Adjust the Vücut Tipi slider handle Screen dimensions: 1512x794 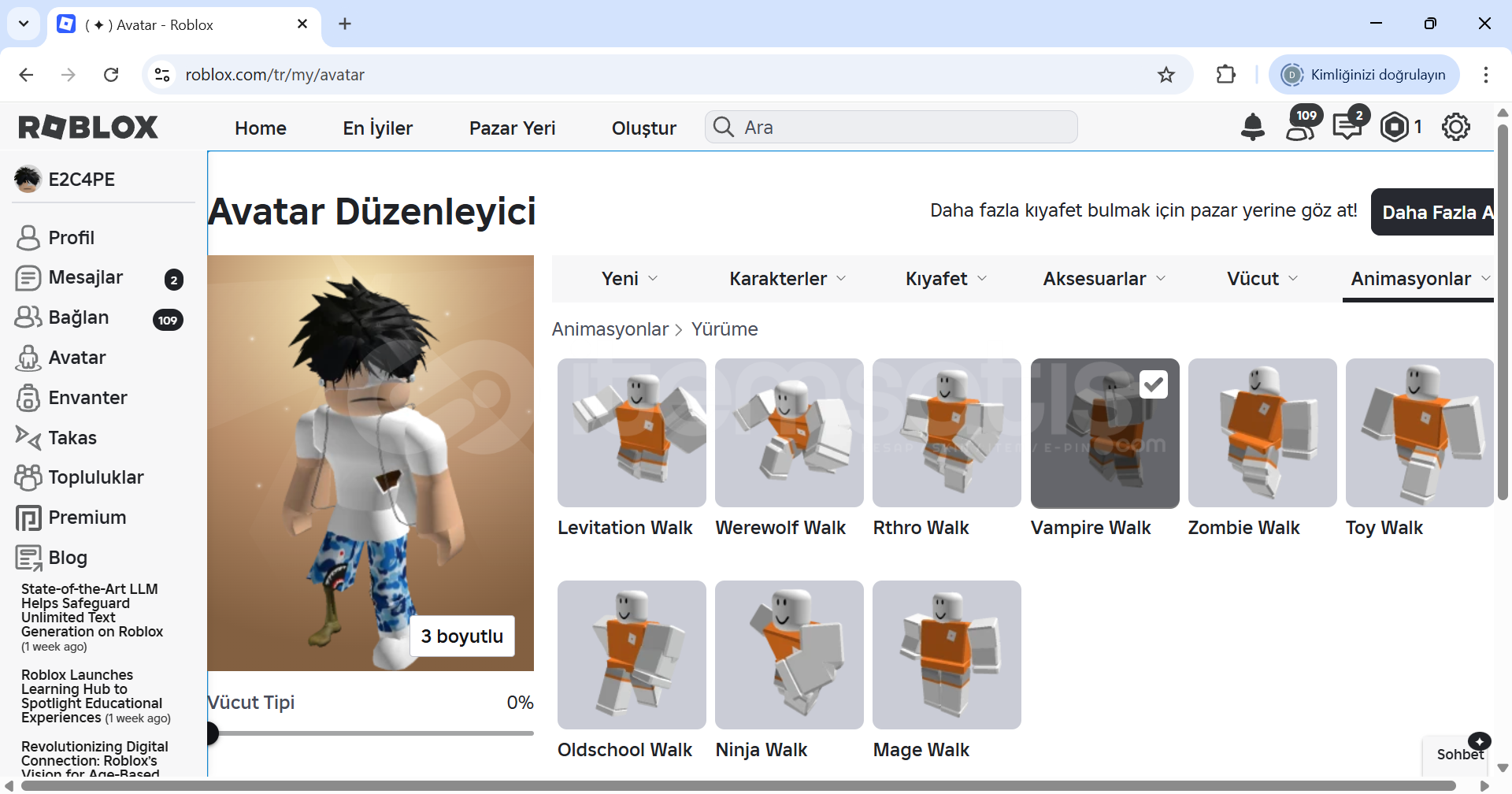pos(211,733)
